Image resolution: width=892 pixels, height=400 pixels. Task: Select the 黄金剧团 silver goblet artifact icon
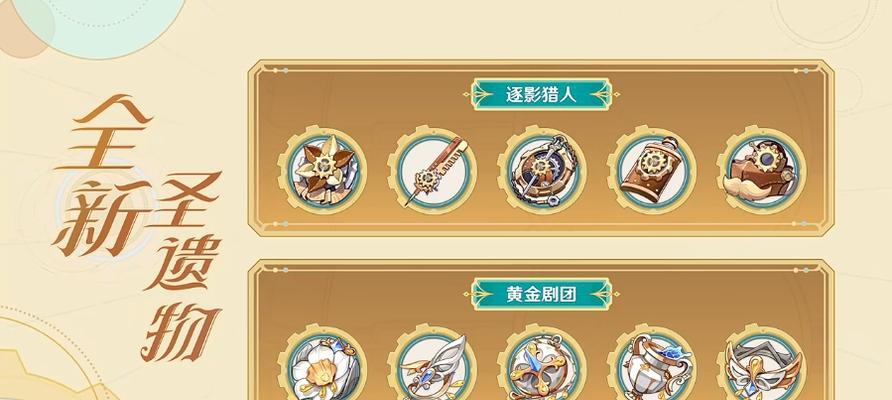[x=651, y=362]
